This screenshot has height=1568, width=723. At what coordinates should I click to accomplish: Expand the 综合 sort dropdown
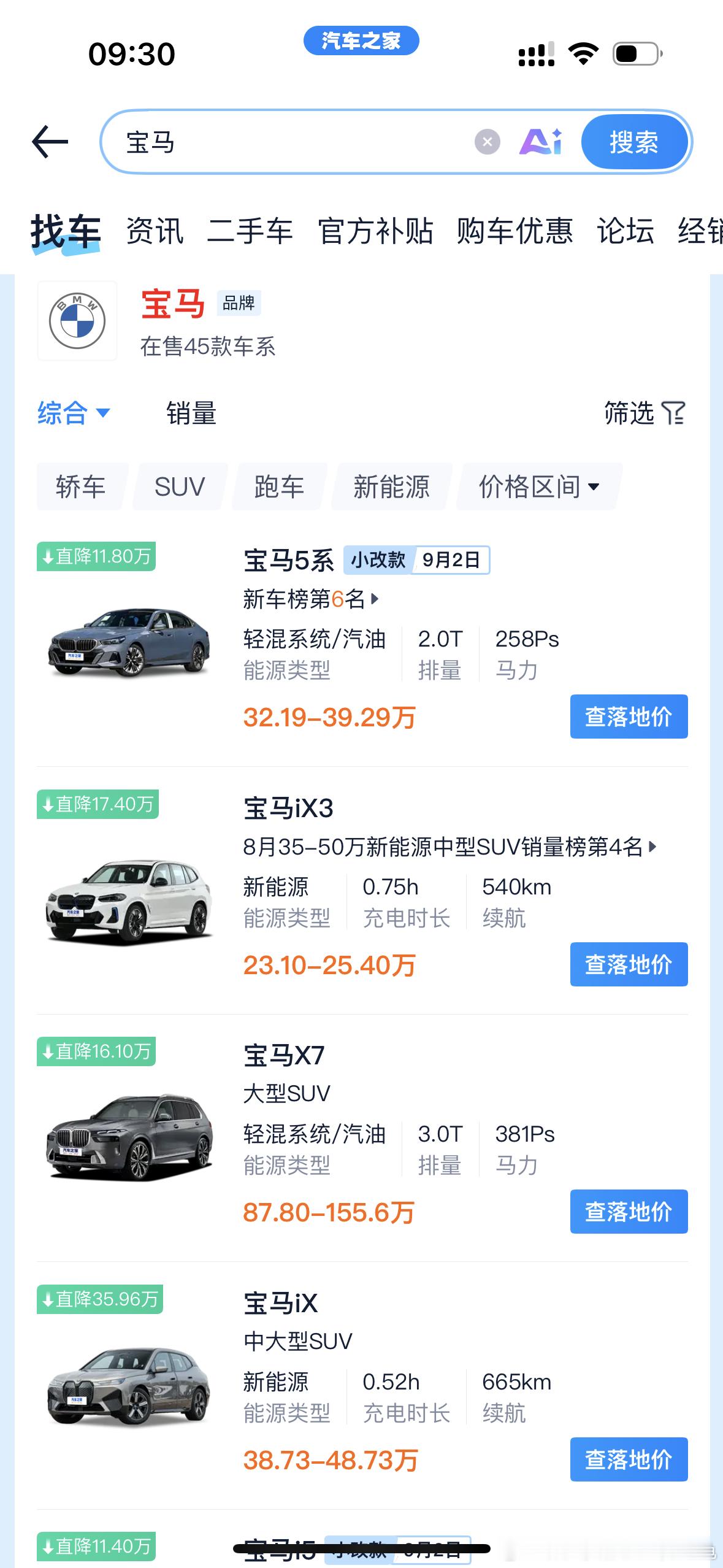coord(74,413)
